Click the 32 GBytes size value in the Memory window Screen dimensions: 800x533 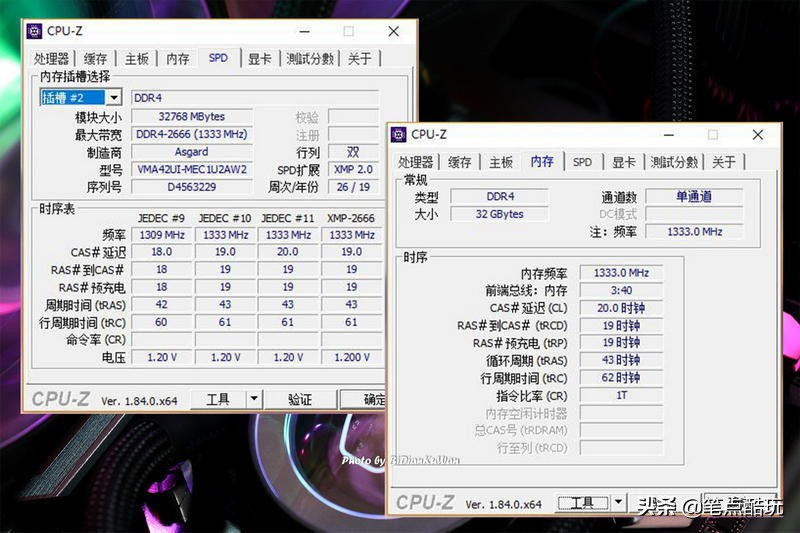(x=499, y=214)
